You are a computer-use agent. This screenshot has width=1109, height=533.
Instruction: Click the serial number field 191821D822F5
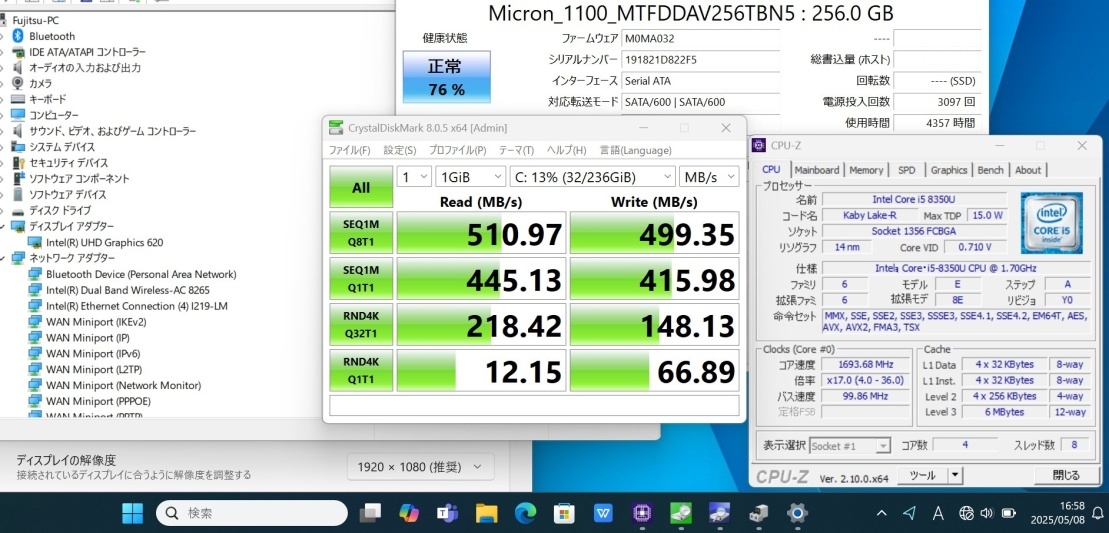700,60
